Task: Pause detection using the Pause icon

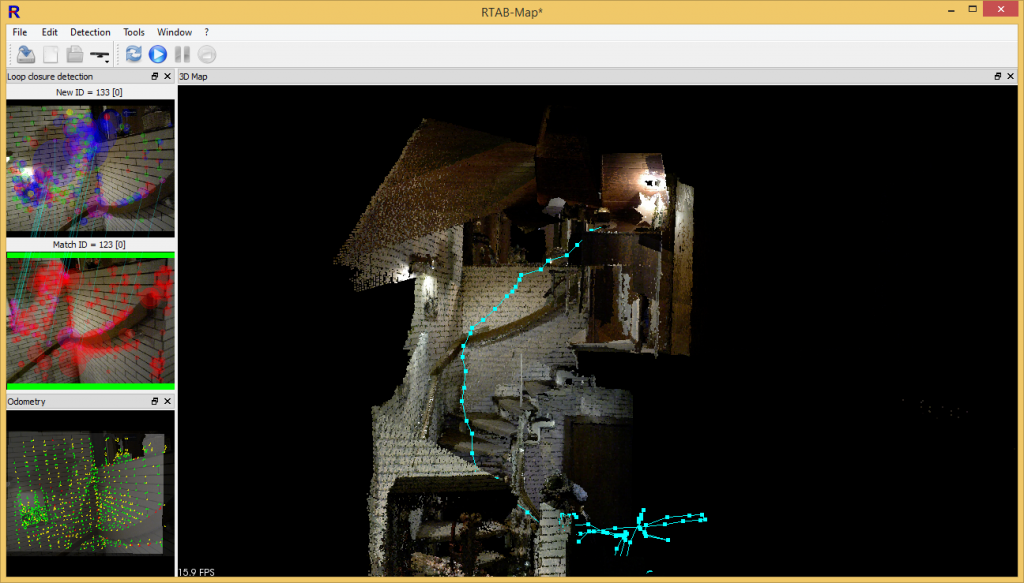Action: (181, 54)
